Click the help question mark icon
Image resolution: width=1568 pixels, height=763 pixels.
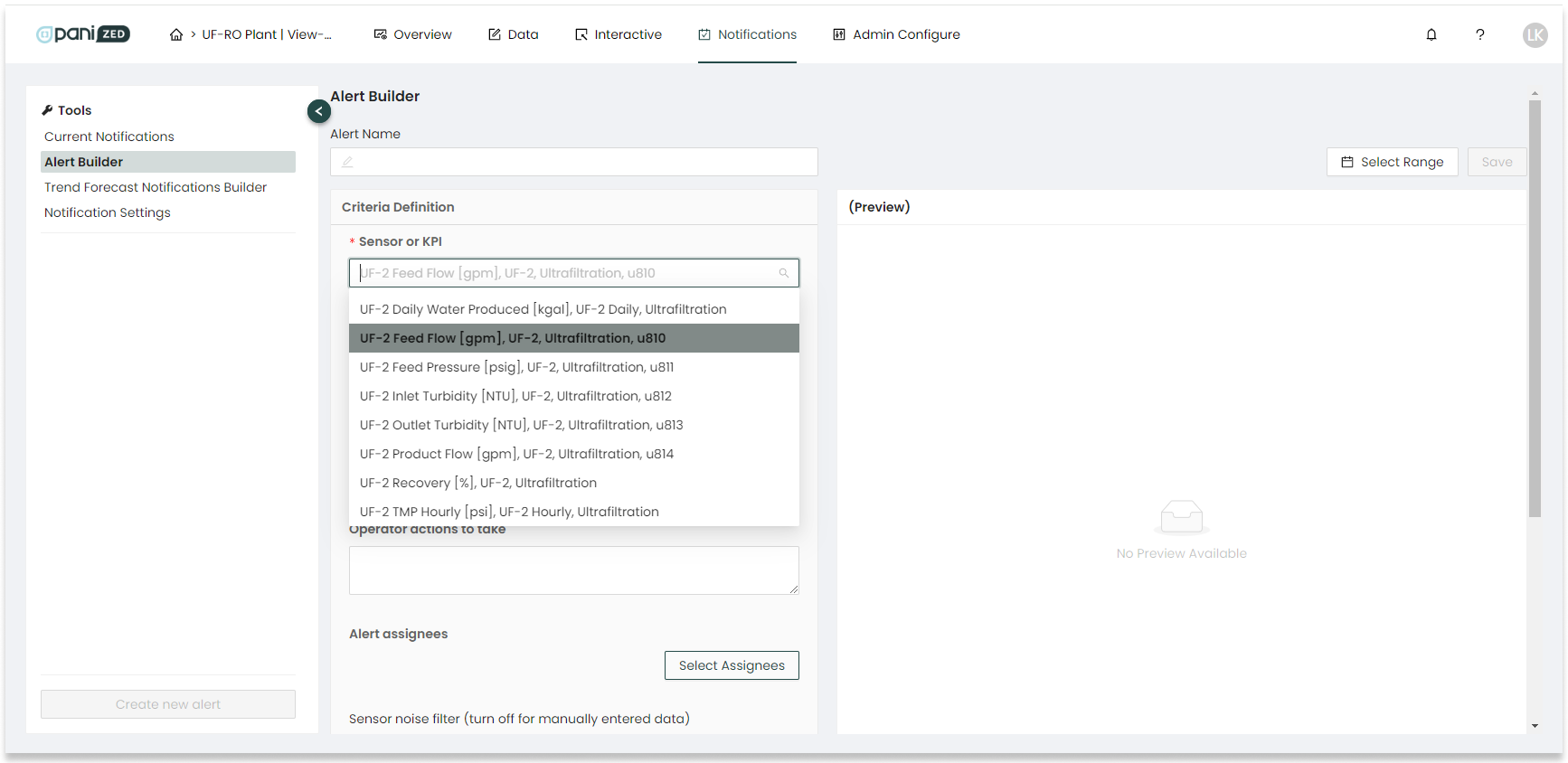[x=1480, y=35]
